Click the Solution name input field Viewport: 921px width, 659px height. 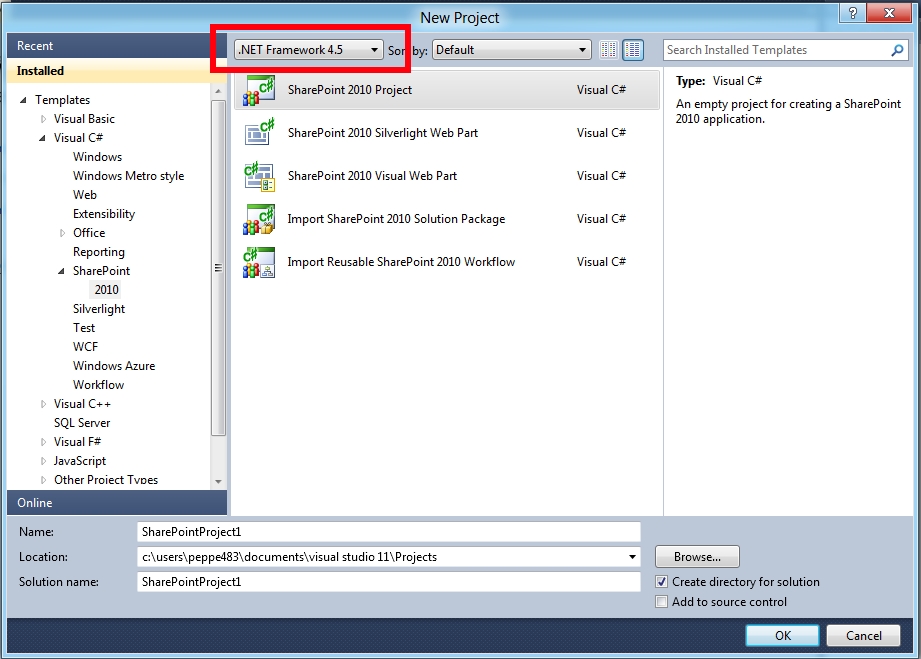pos(389,581)
